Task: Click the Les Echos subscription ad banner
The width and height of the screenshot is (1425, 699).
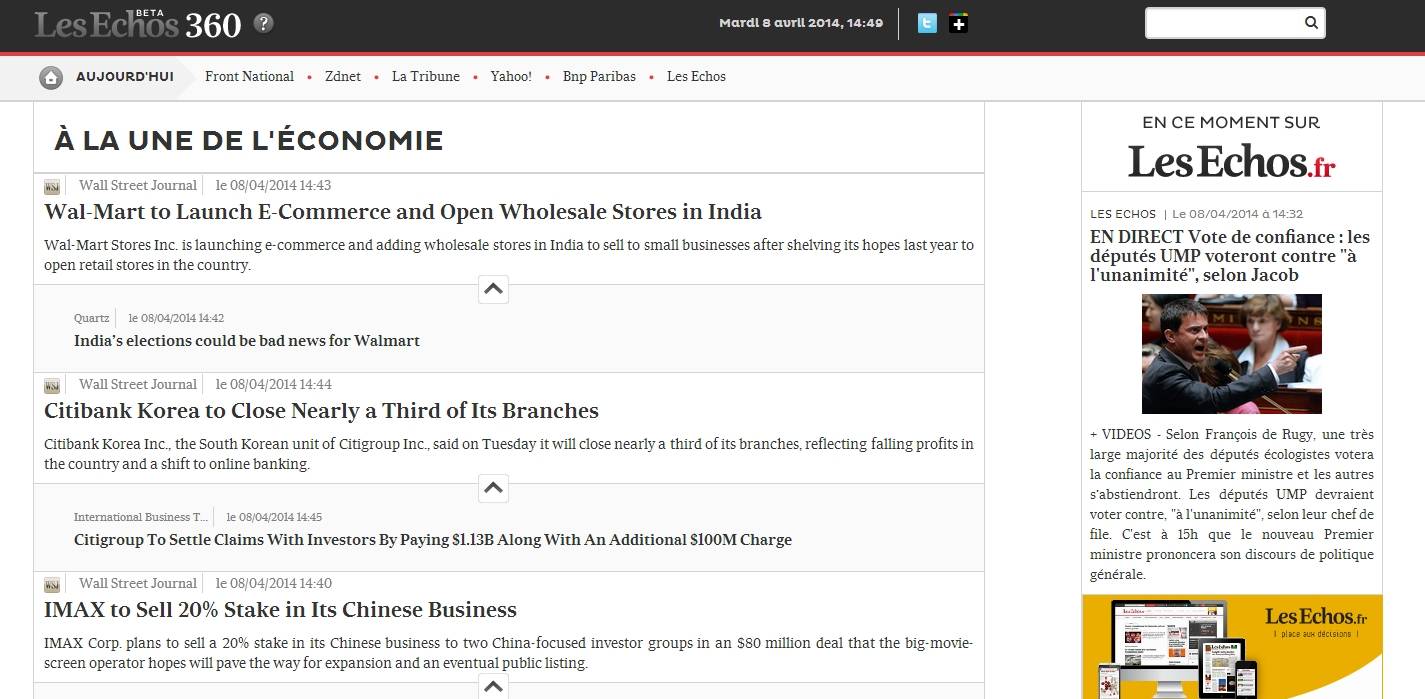Action: (1231, 647)
